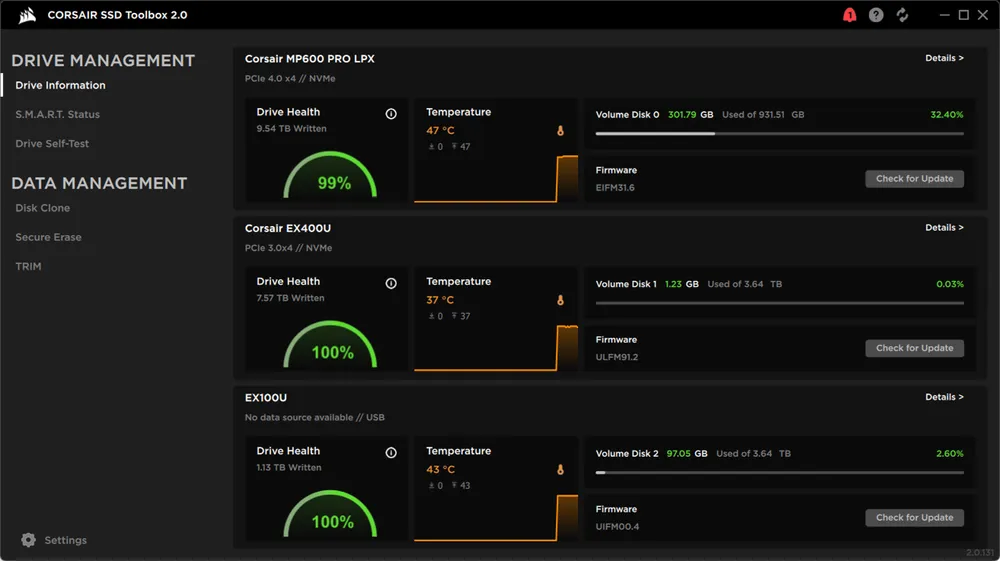Viewport: 1000px width, 561px height.
Task: Click the DRIVE MANAGEMENT heading
Action: [x=103, y=61]
